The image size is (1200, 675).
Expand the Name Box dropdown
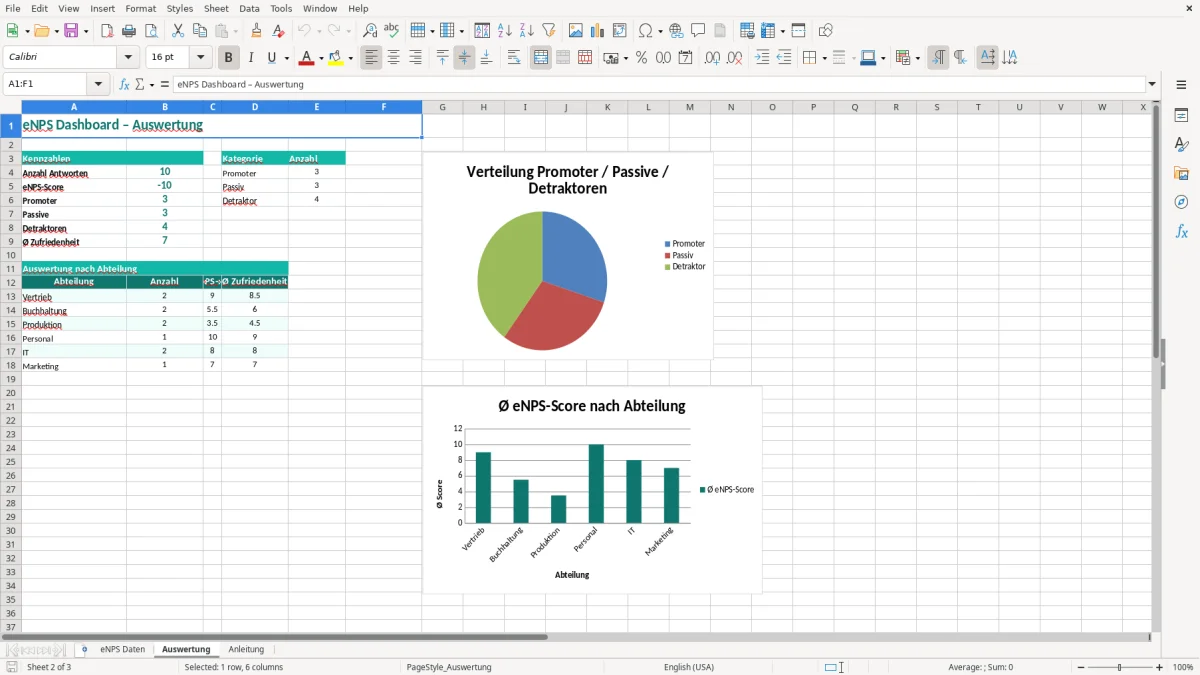click(x=98, y=85)
